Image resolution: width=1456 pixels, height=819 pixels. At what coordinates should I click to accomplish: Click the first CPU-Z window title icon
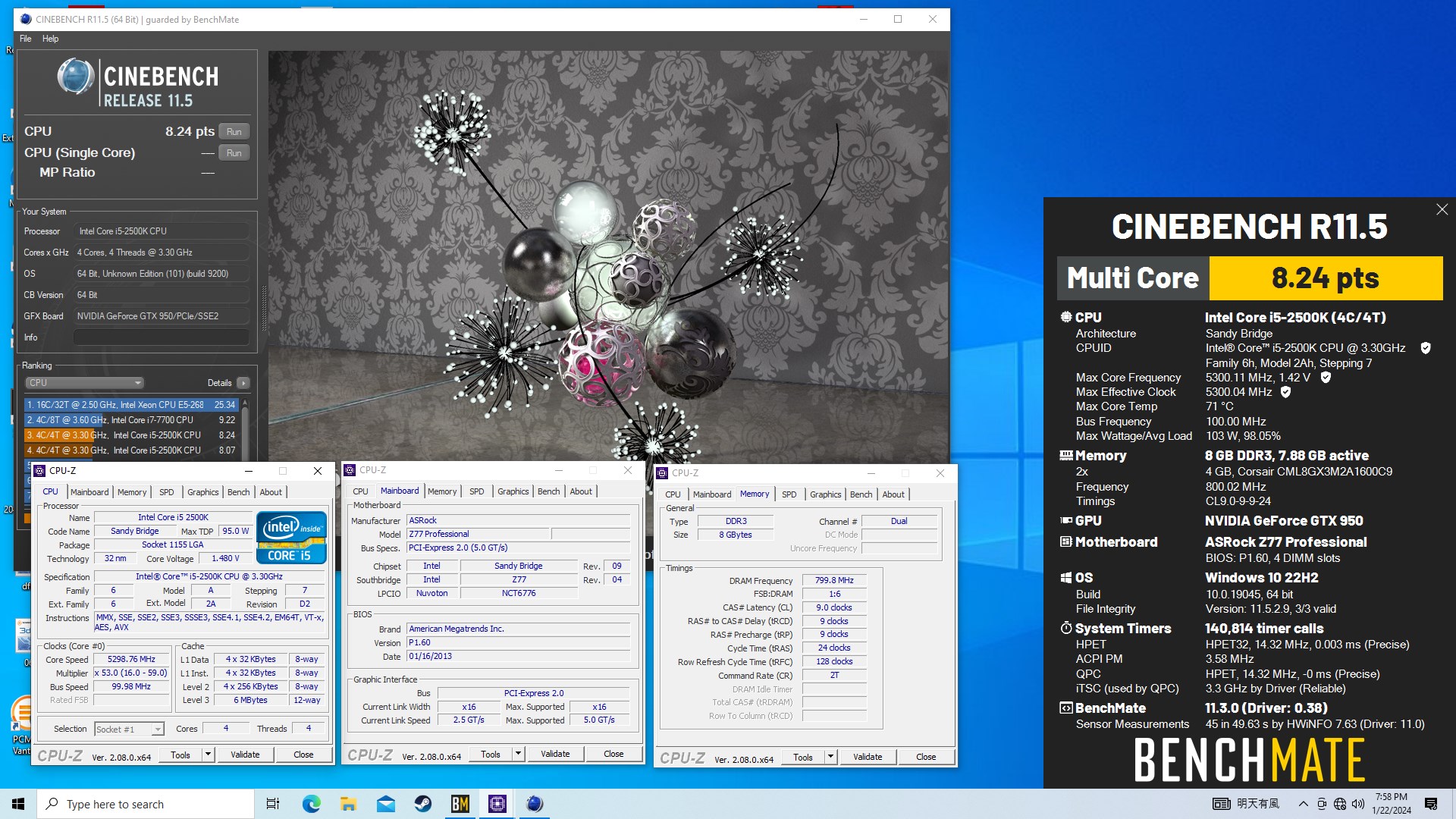pos(40,471)
